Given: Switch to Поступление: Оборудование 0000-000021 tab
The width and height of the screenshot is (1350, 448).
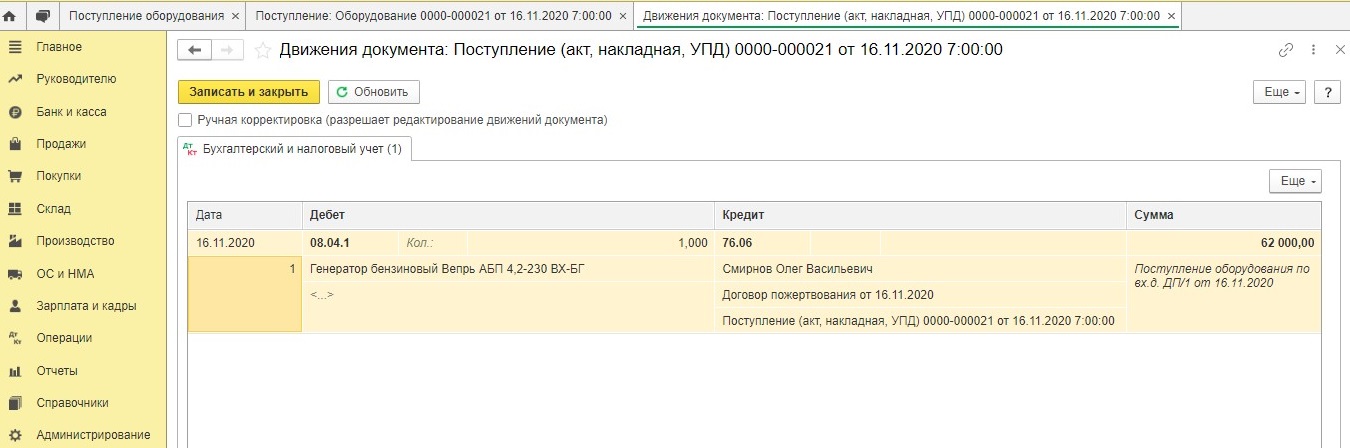Looking at the screenshot, I should 432,17.
